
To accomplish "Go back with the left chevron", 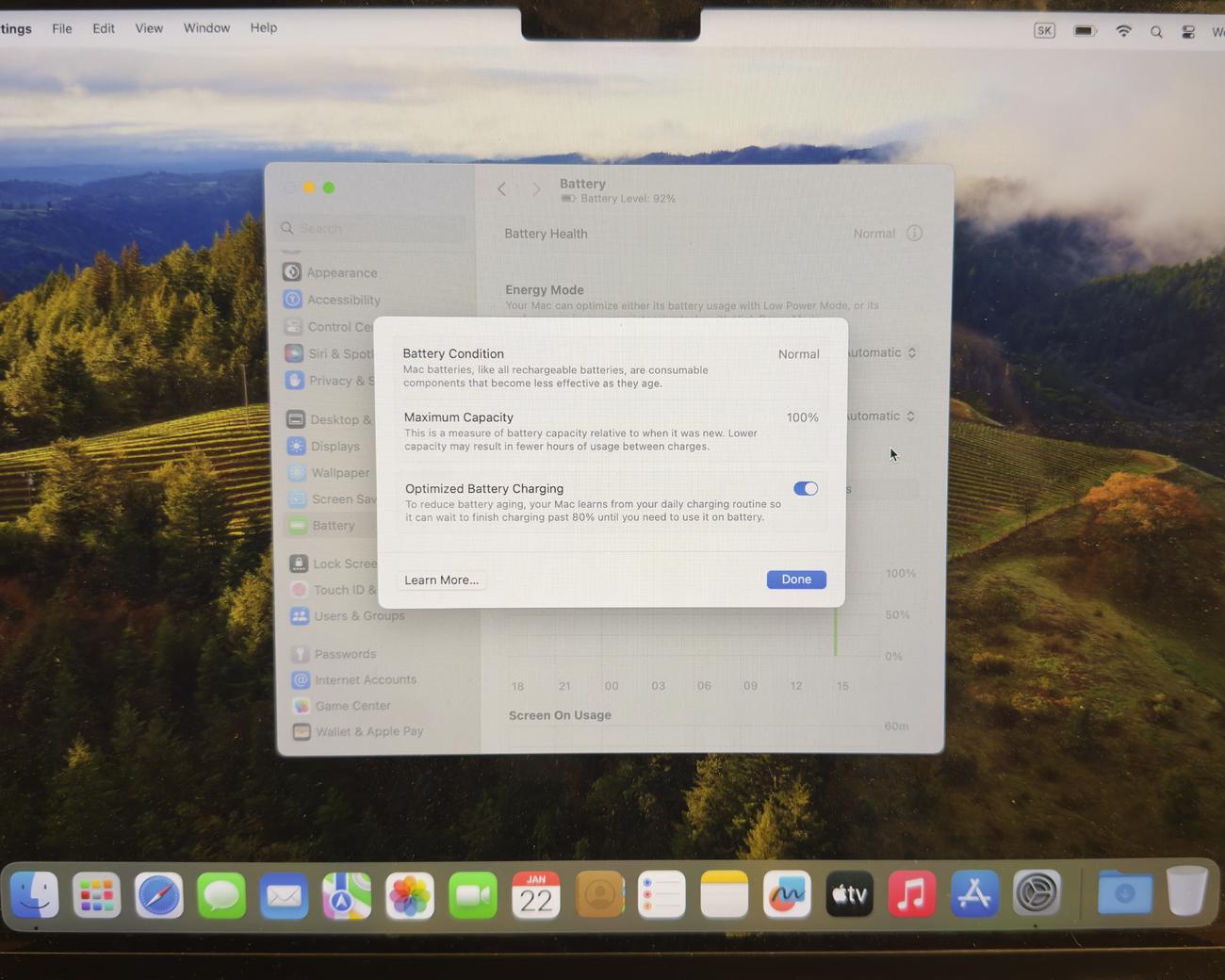I will click(501, 189).
